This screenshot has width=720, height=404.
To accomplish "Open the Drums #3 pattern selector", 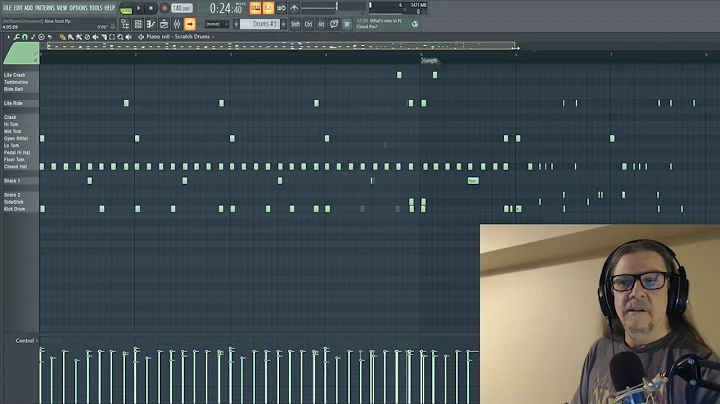I will pyautogui.click(x=260, y=24).
